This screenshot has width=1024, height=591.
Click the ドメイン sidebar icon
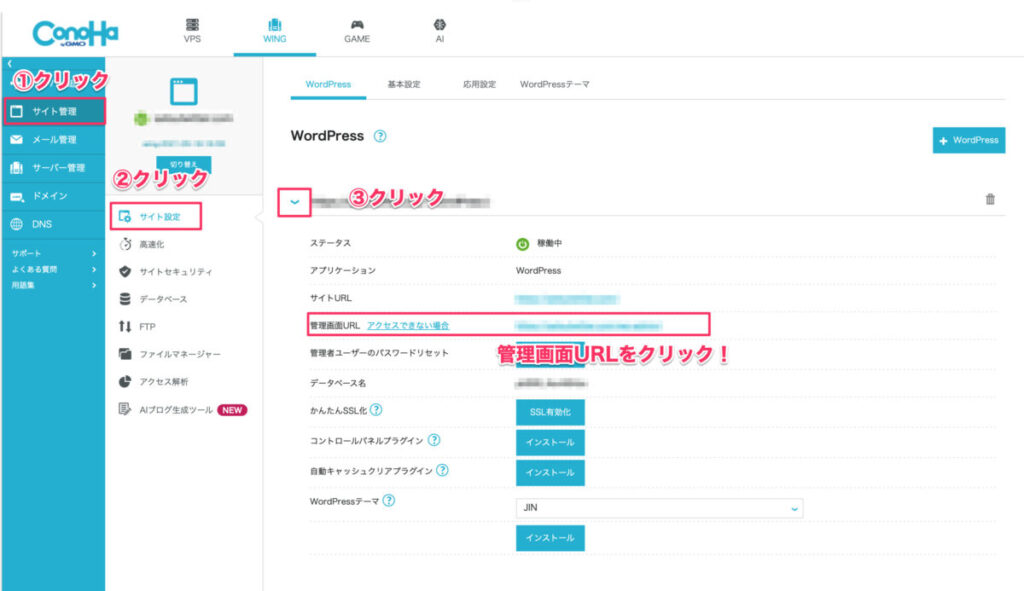click(17, 197)
